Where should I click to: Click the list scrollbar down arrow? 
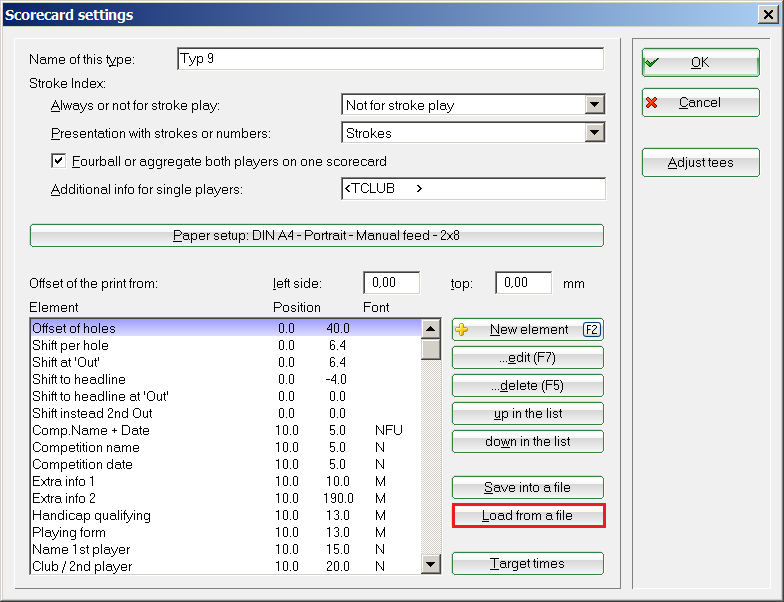point(431,565)
